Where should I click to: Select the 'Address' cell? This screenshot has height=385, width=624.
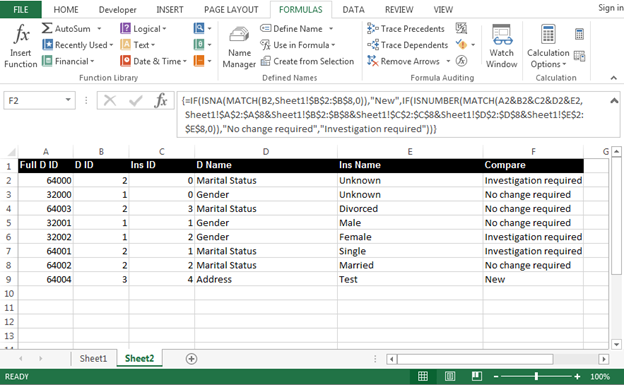(x=266, y=279)
